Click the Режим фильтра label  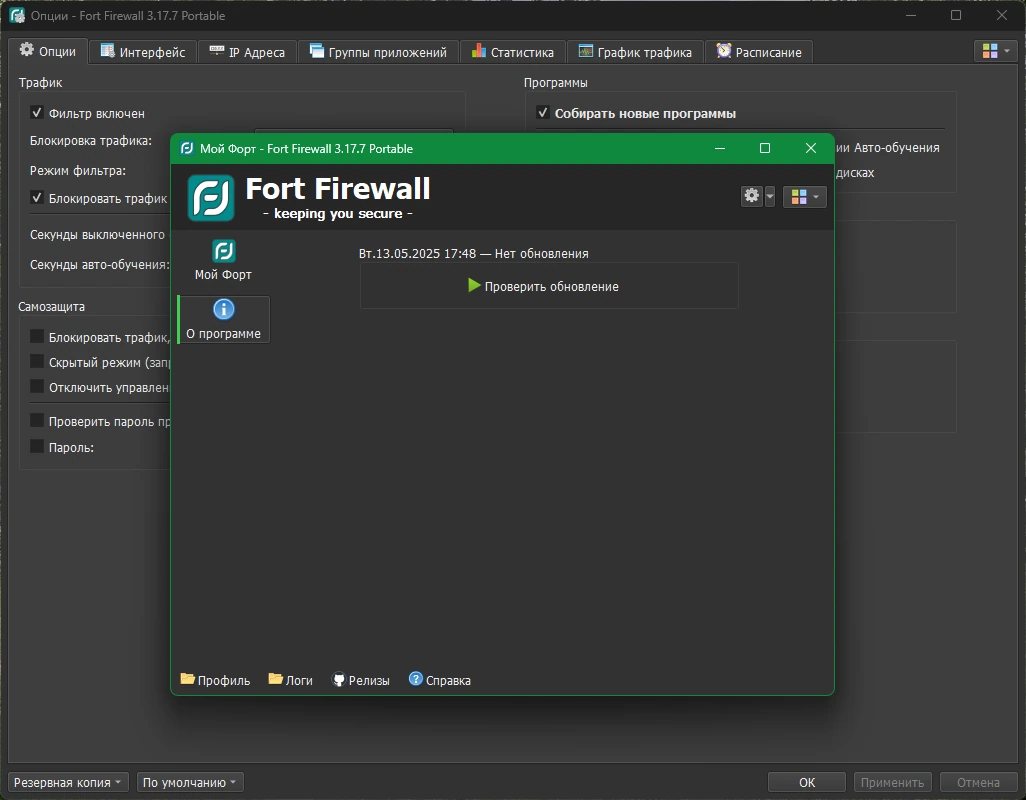(78, 171)
